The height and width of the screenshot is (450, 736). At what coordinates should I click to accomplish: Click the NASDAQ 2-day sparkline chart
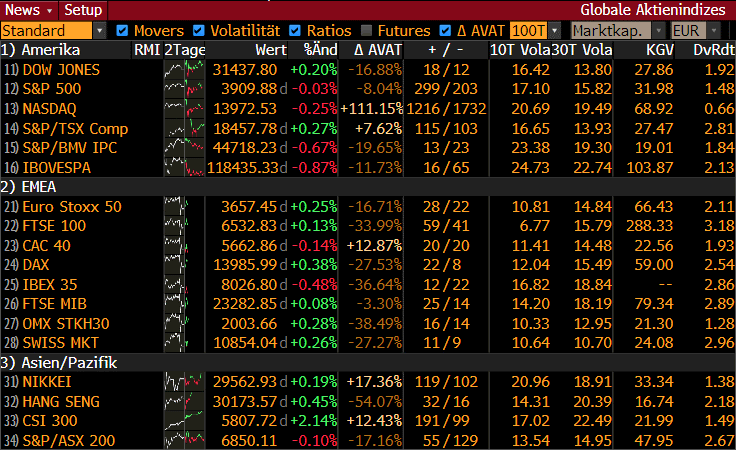tap(184, 109)
